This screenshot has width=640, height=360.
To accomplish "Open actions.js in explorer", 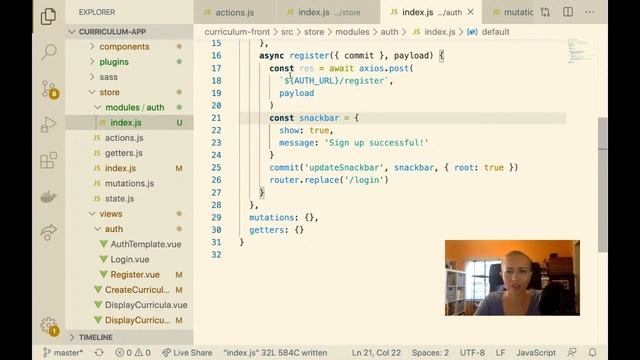I will point(129,138).
